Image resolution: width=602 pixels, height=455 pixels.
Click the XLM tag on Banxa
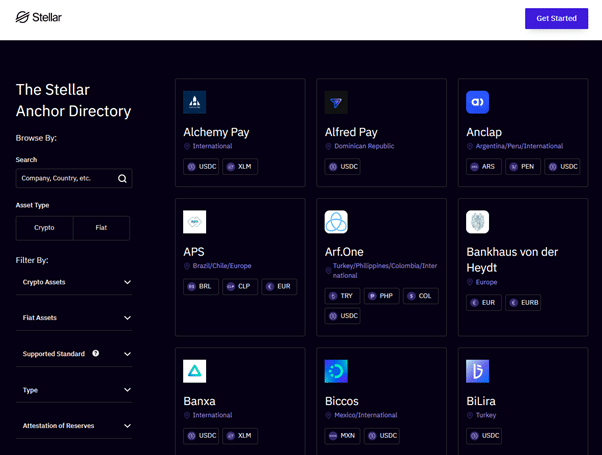240,436
